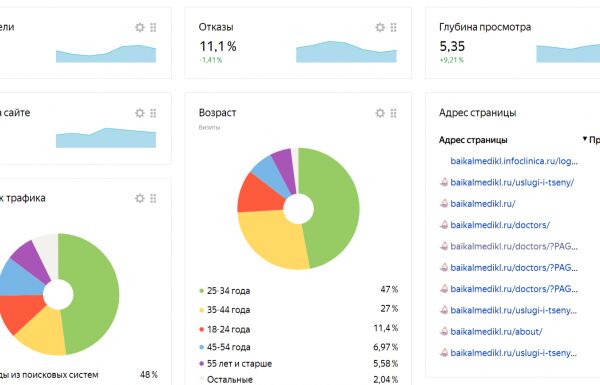600x385 pixels.
Task: Select the 18-24 года legend item
Action: (x=225, y=329)
